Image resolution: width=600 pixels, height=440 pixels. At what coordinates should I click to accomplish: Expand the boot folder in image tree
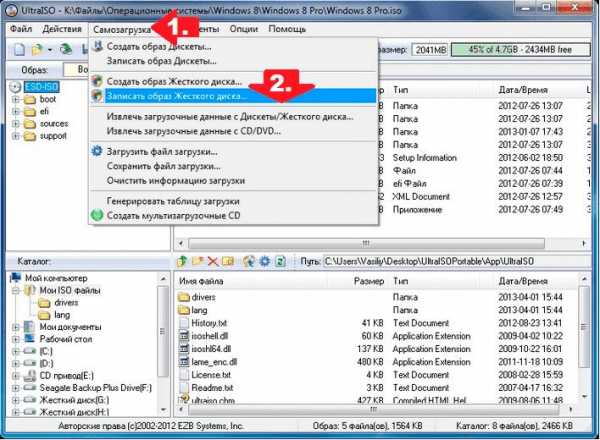pos(16,99)
